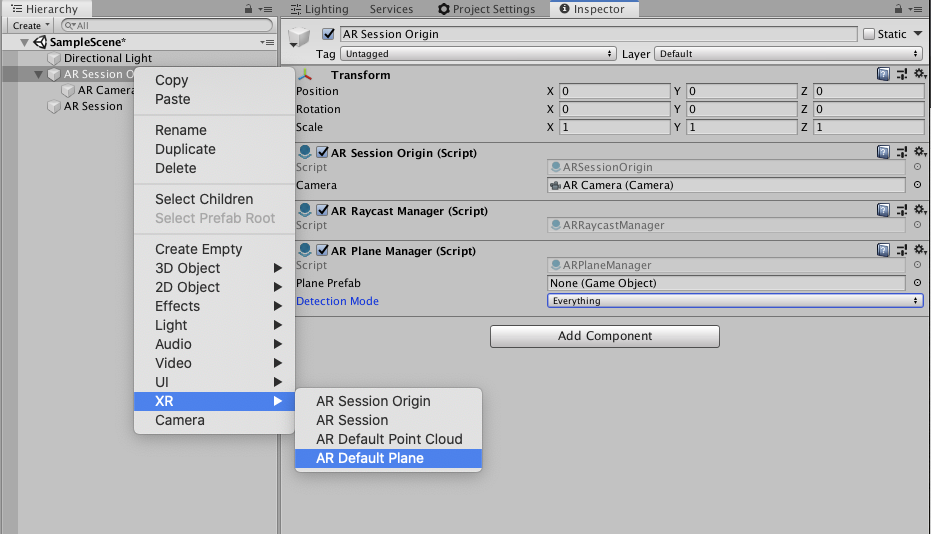Open help for AR Plane Manager
The height and width of the screenshot is (534, 931).
click(x=883, y=250)
